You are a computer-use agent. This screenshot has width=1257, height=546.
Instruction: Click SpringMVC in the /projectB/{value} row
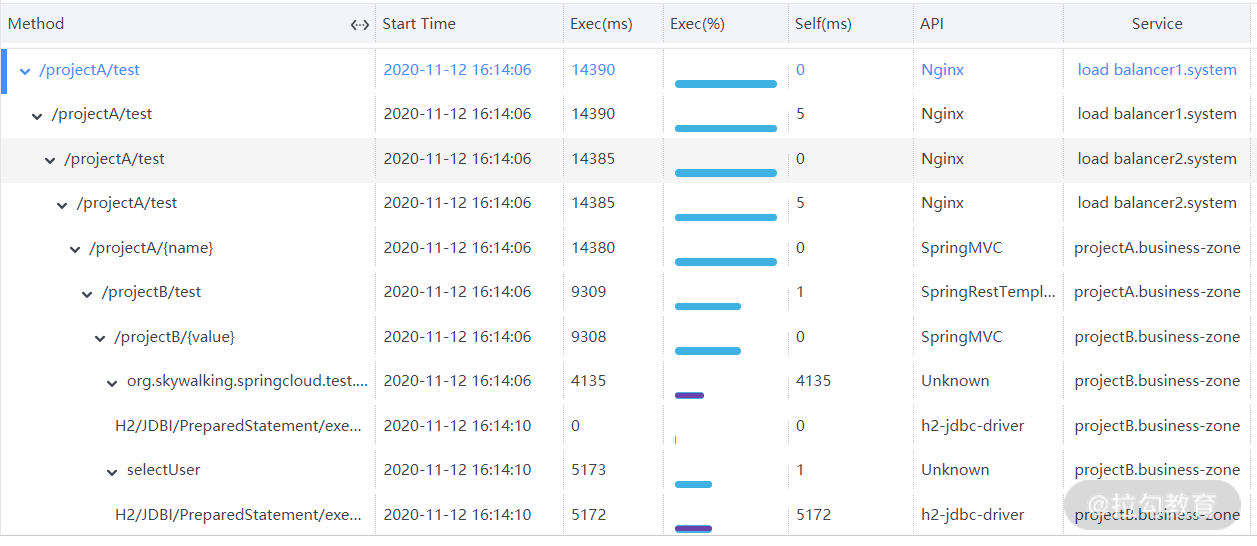[961, 337]
